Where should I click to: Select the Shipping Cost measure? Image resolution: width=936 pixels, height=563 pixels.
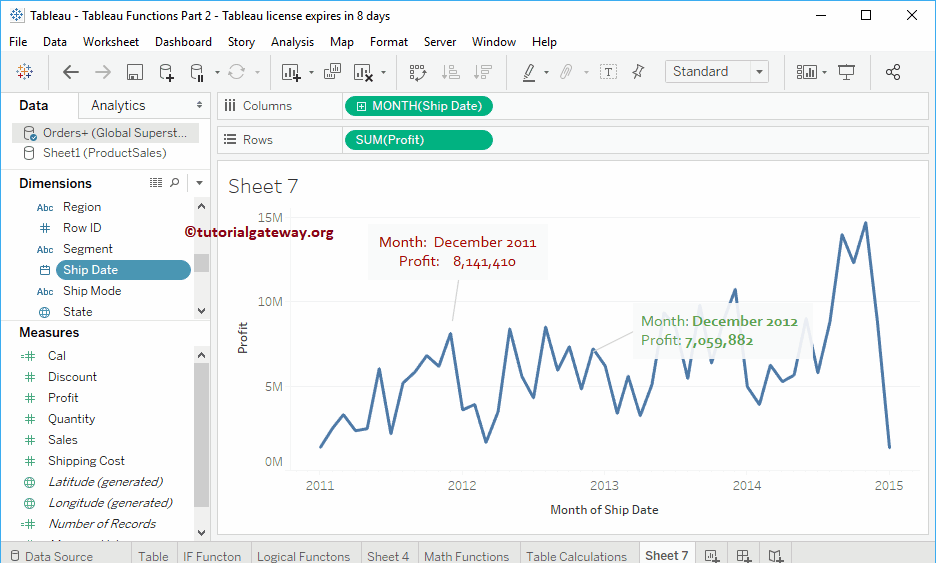(87, 461)
